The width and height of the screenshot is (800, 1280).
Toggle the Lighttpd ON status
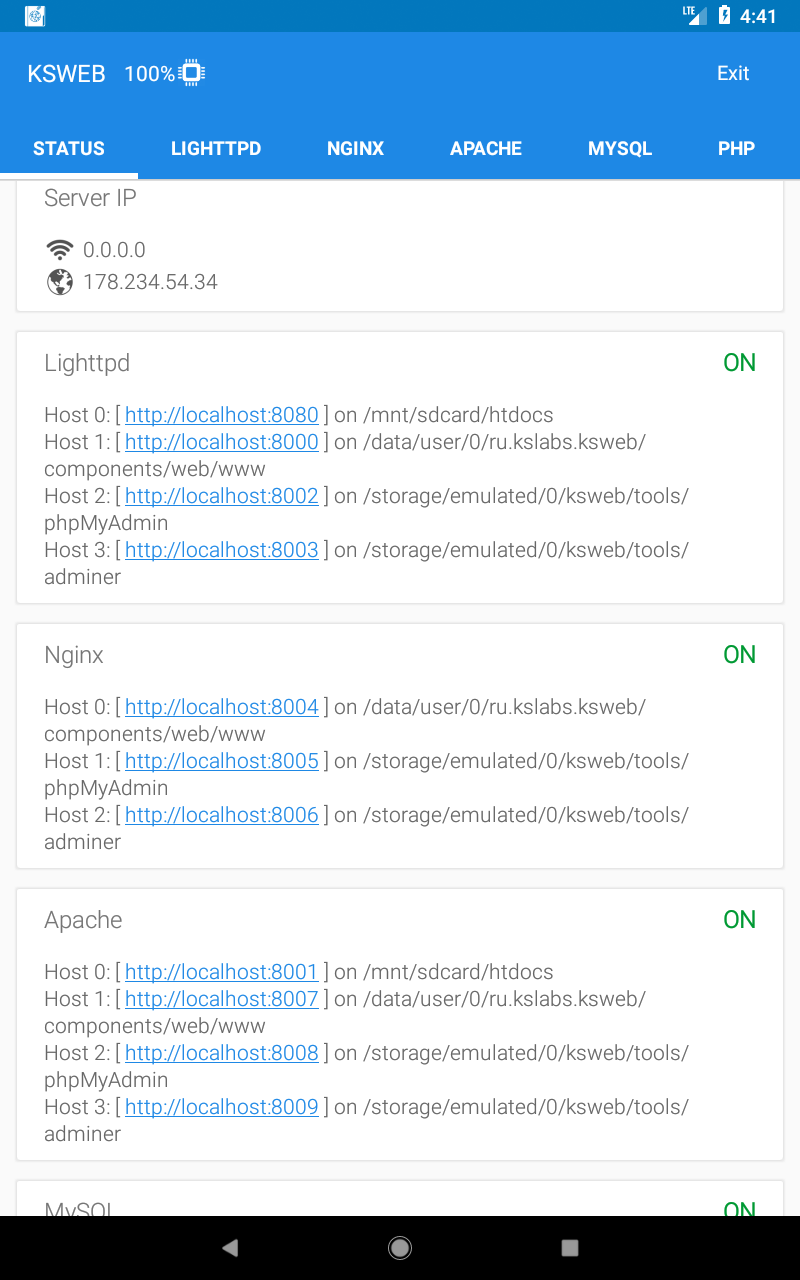pyautogui.click(x=739, y=363)
